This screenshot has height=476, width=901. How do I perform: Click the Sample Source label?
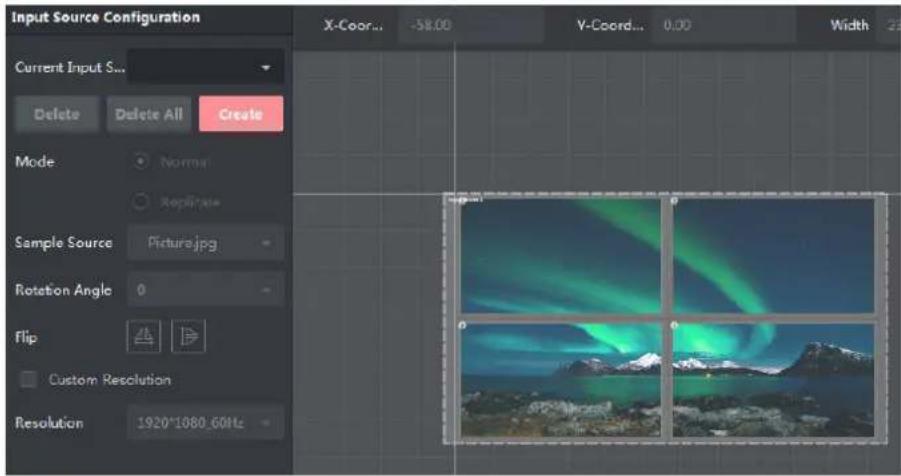(x=63, y=243)
